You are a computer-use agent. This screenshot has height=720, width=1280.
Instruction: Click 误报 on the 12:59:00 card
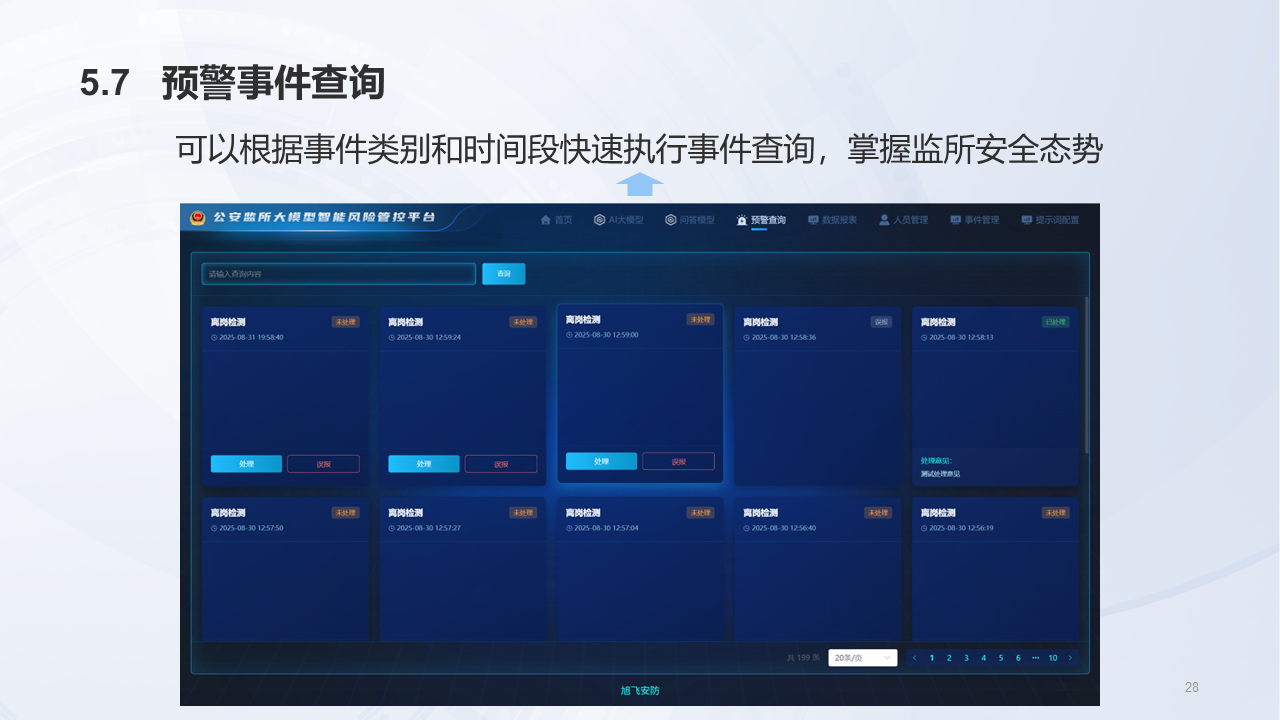[x=678, y=461]
